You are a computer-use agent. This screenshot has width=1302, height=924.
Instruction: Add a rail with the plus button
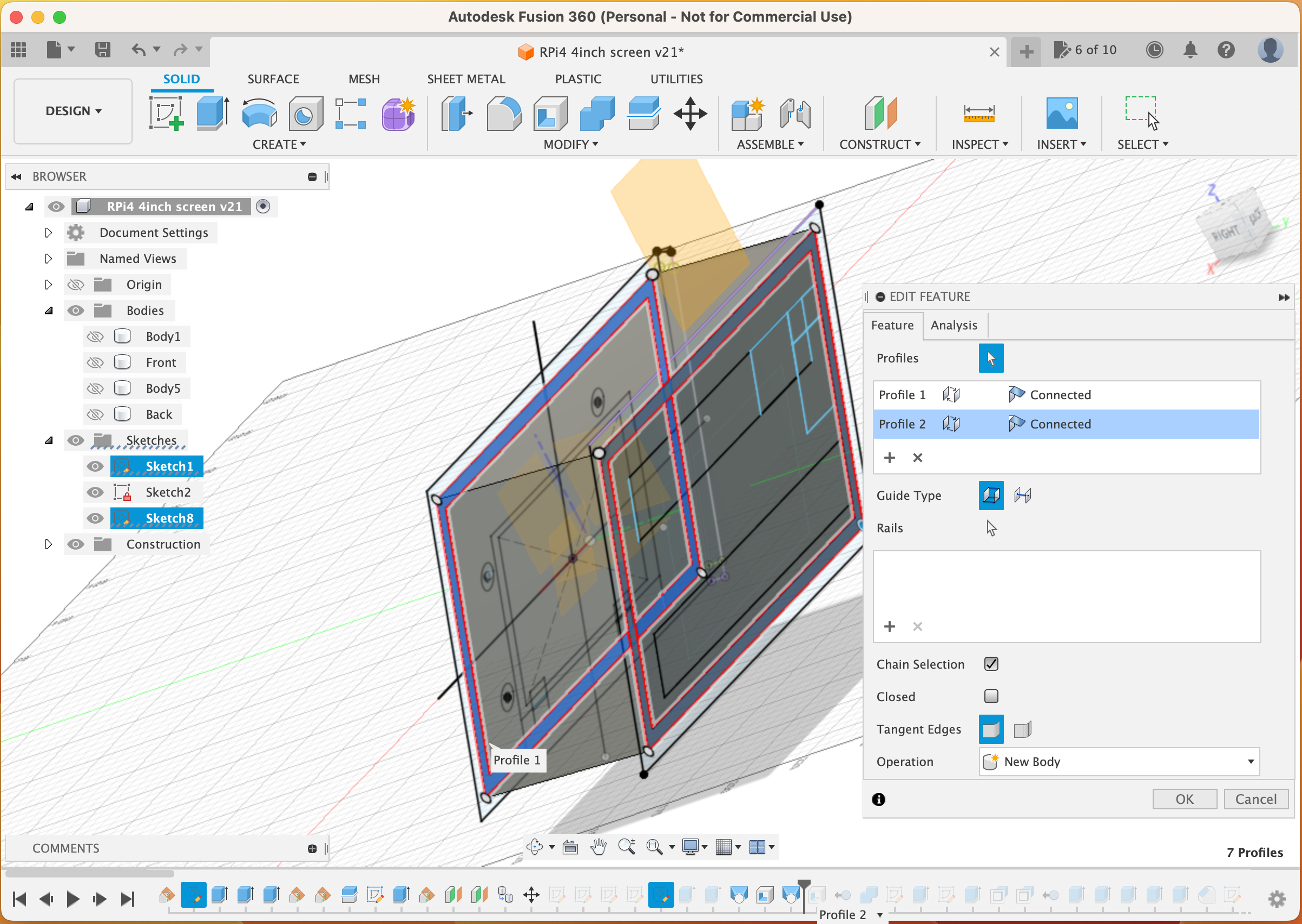(x=890, y=626)
